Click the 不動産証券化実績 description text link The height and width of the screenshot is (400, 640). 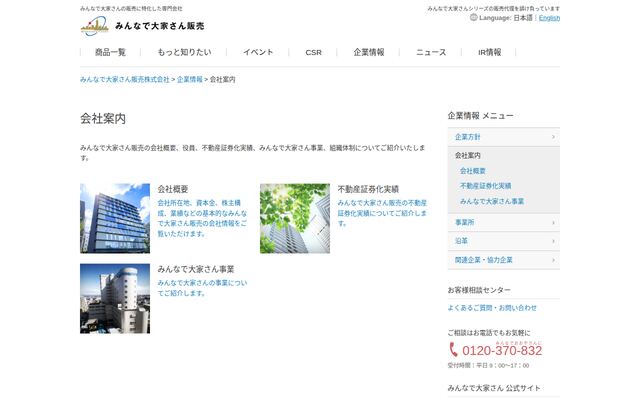pyautogui.click(x=382, y=213)
